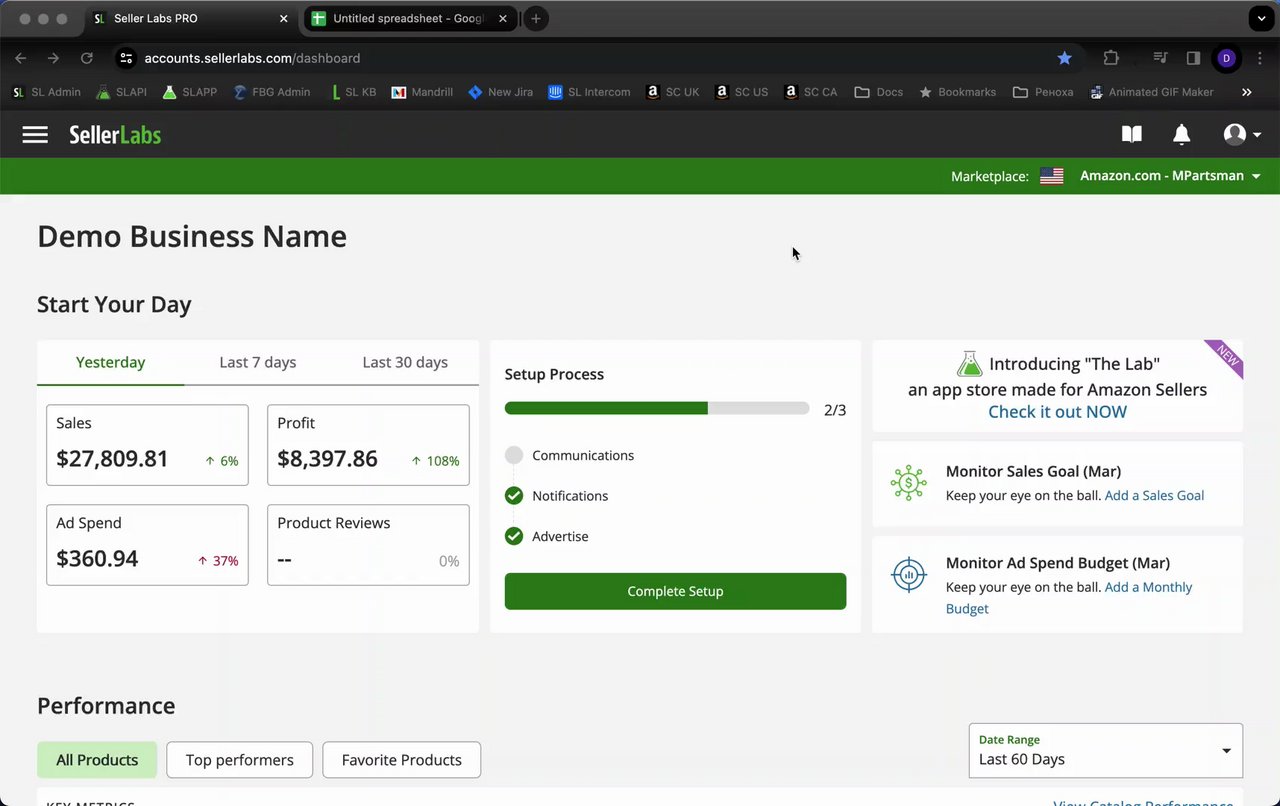Open a new browser tab
Image resolution: width=1280 pixels, height=806 pixels.
click(536, 18)
